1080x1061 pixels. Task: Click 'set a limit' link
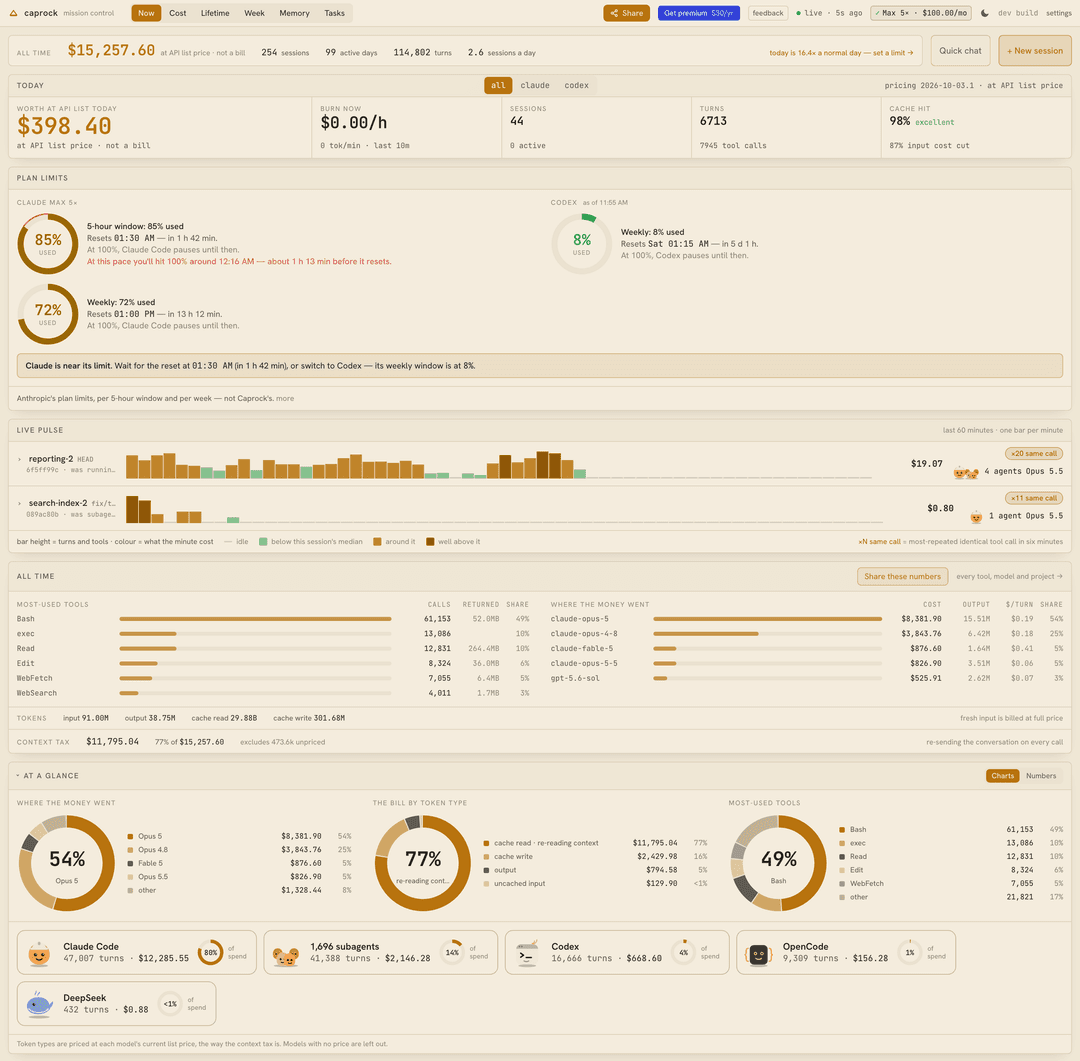pos(893,53)
